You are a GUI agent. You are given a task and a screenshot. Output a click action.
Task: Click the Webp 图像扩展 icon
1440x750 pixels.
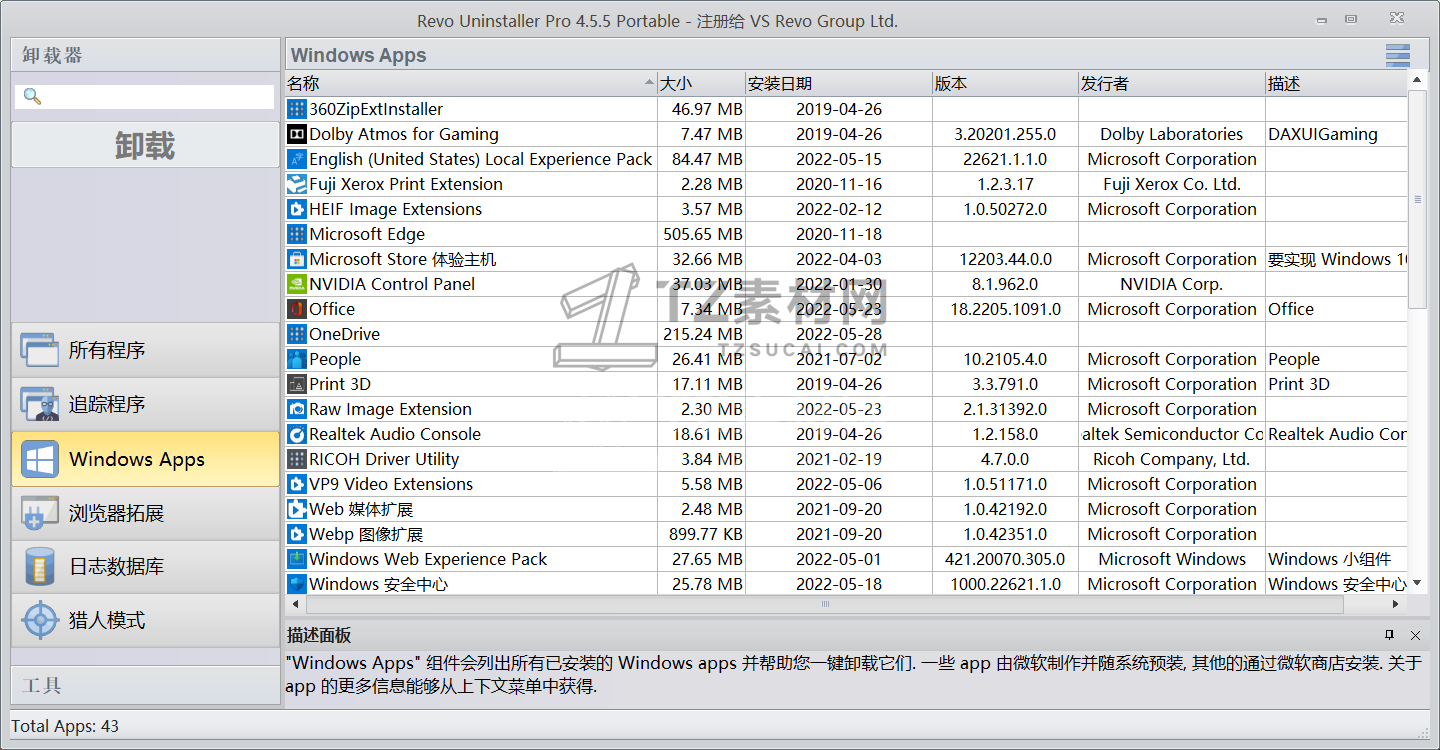coord(296,534)
